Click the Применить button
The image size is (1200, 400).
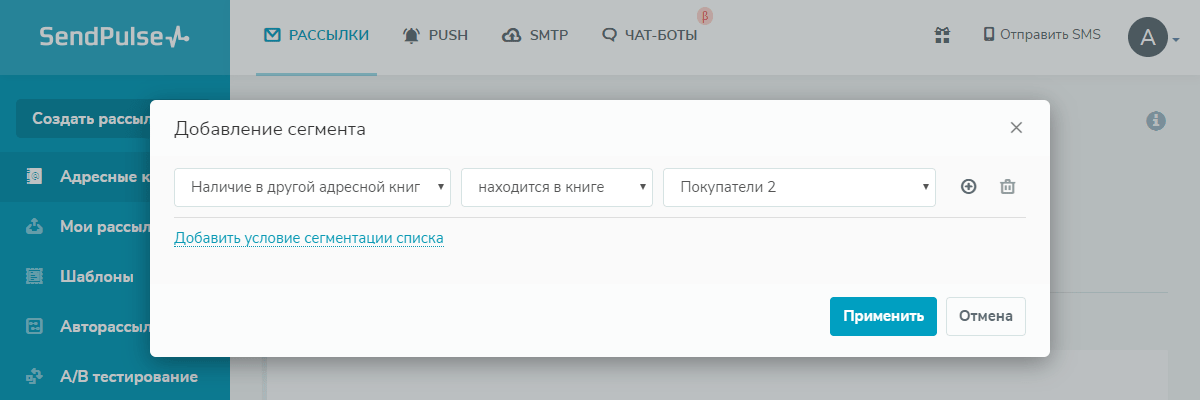(883, 316)
